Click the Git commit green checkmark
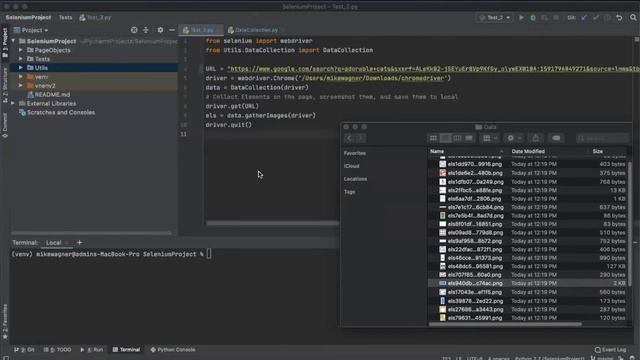Viewport: 640px width, 360px height. pyautogui.click(x=596, y=18)
